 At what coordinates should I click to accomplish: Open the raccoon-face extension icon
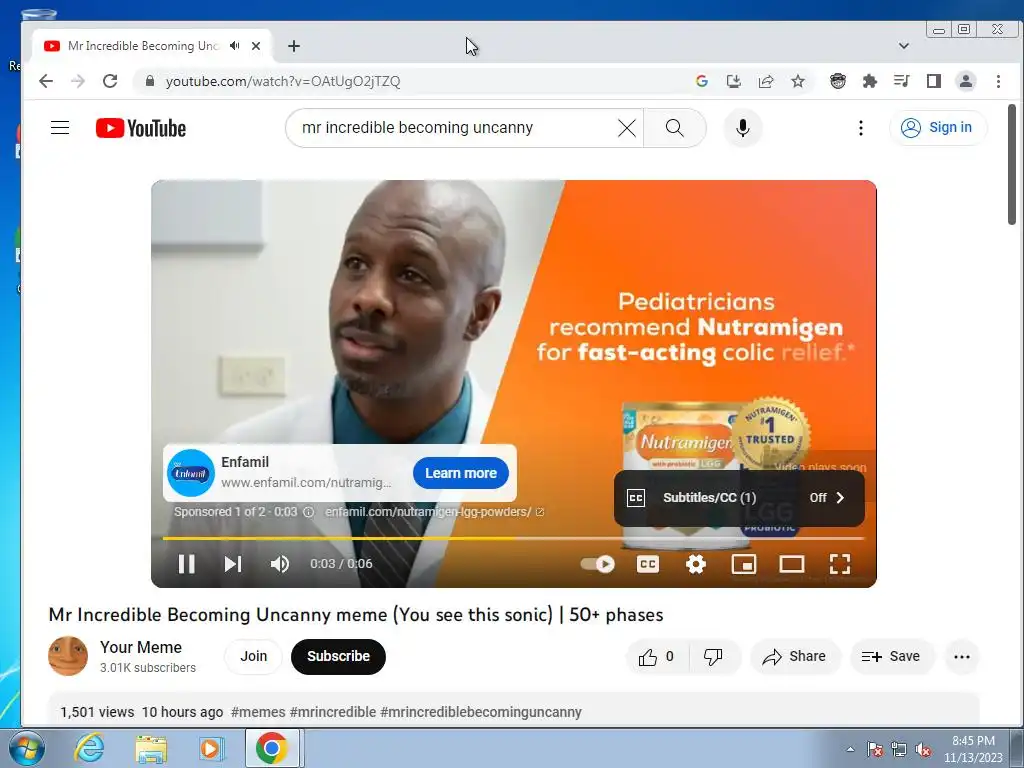click(x=838, y=81)
